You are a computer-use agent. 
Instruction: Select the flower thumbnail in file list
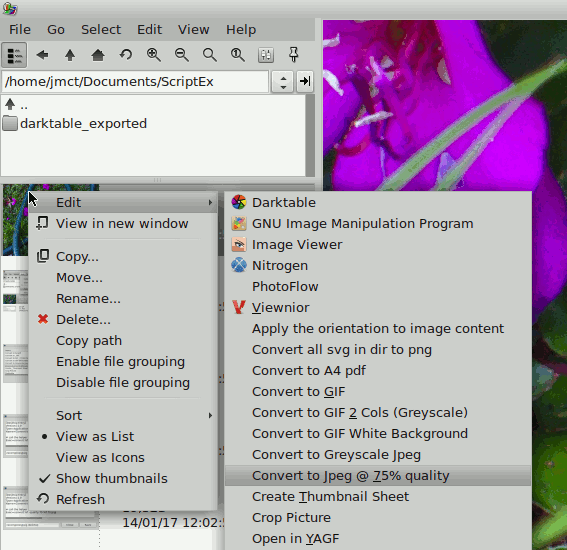click(x=15, y=220)
